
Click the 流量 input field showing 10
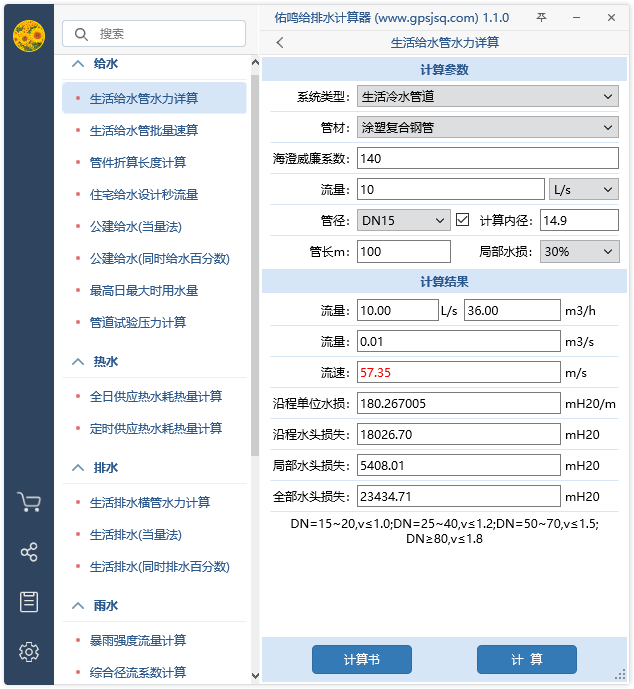[x=451, y=189]
